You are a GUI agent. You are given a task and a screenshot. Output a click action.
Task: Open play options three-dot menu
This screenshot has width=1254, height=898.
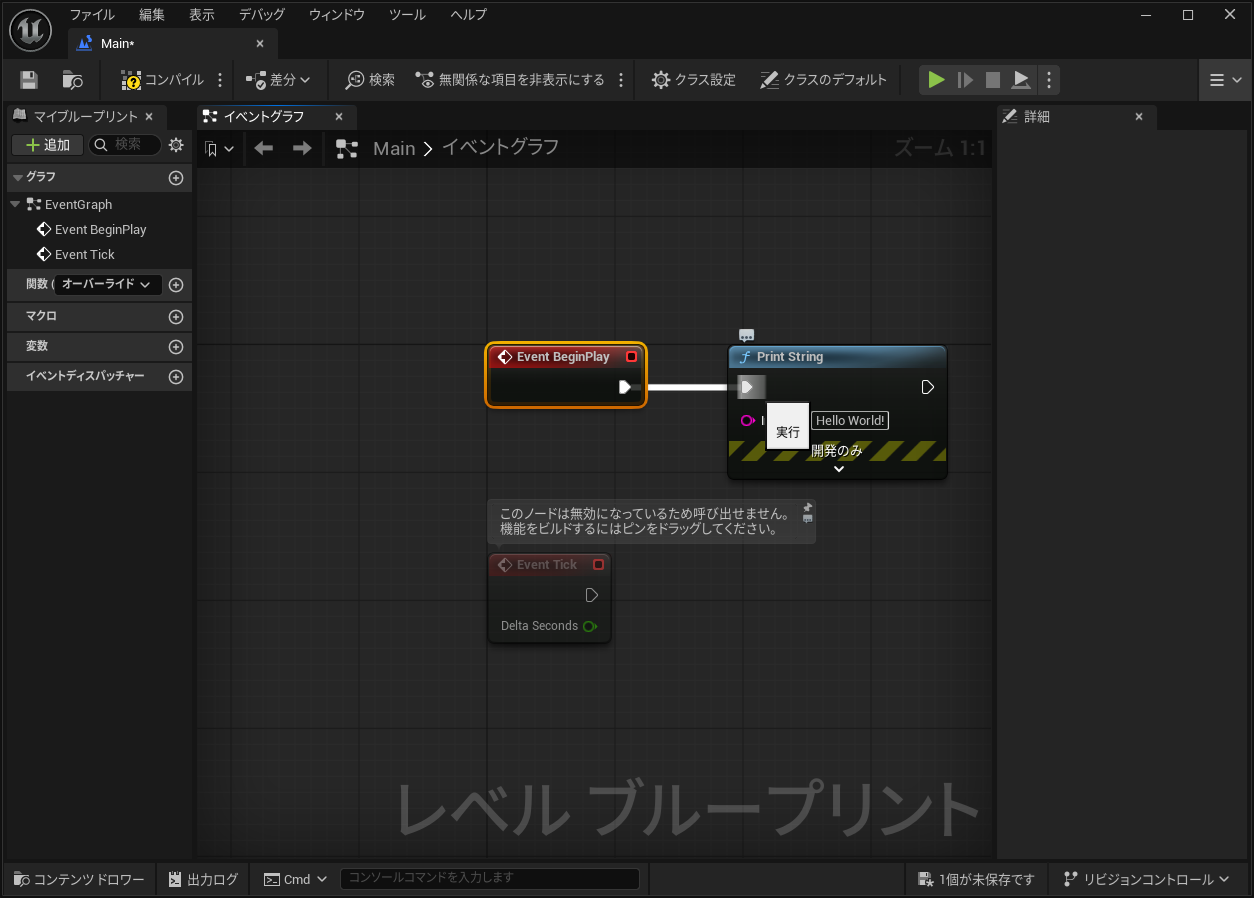[1048, 80]
